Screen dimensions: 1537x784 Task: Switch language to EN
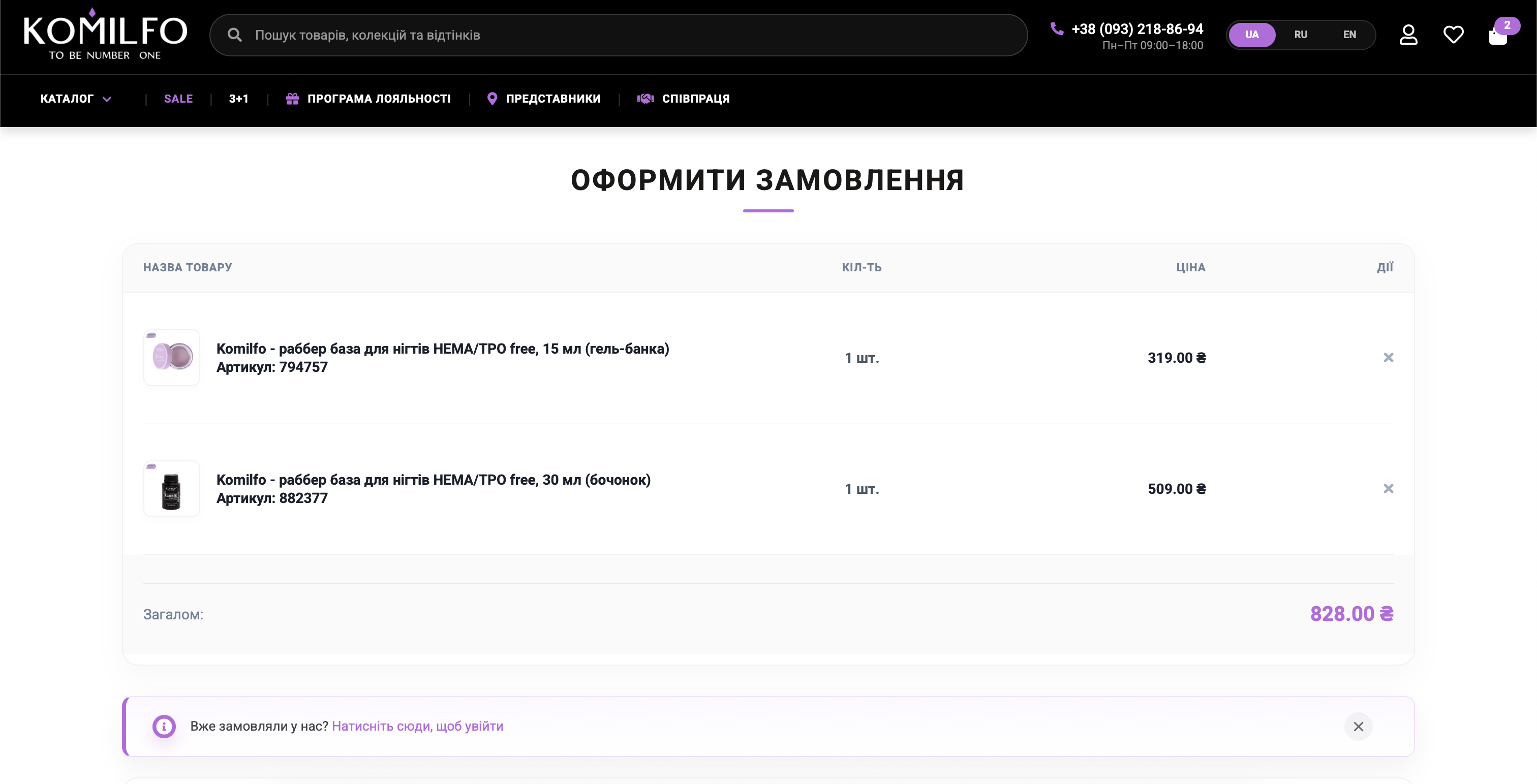pyautogui.click(x=1349, y=35)
